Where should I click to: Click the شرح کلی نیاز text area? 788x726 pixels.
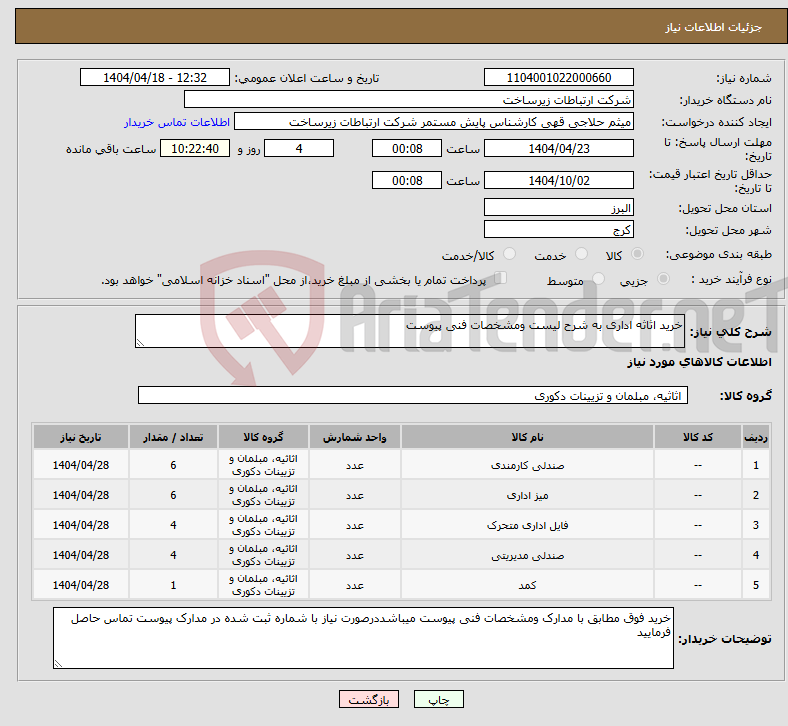[x=410, y=331]
